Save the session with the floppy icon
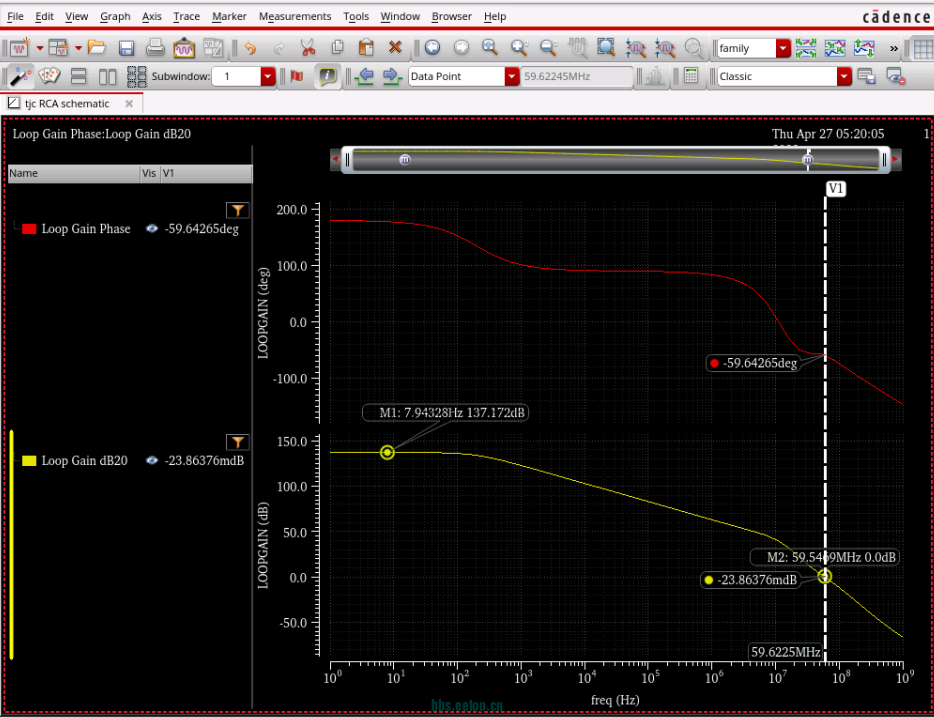Viewport: 934px width, 717px height. 126,48
